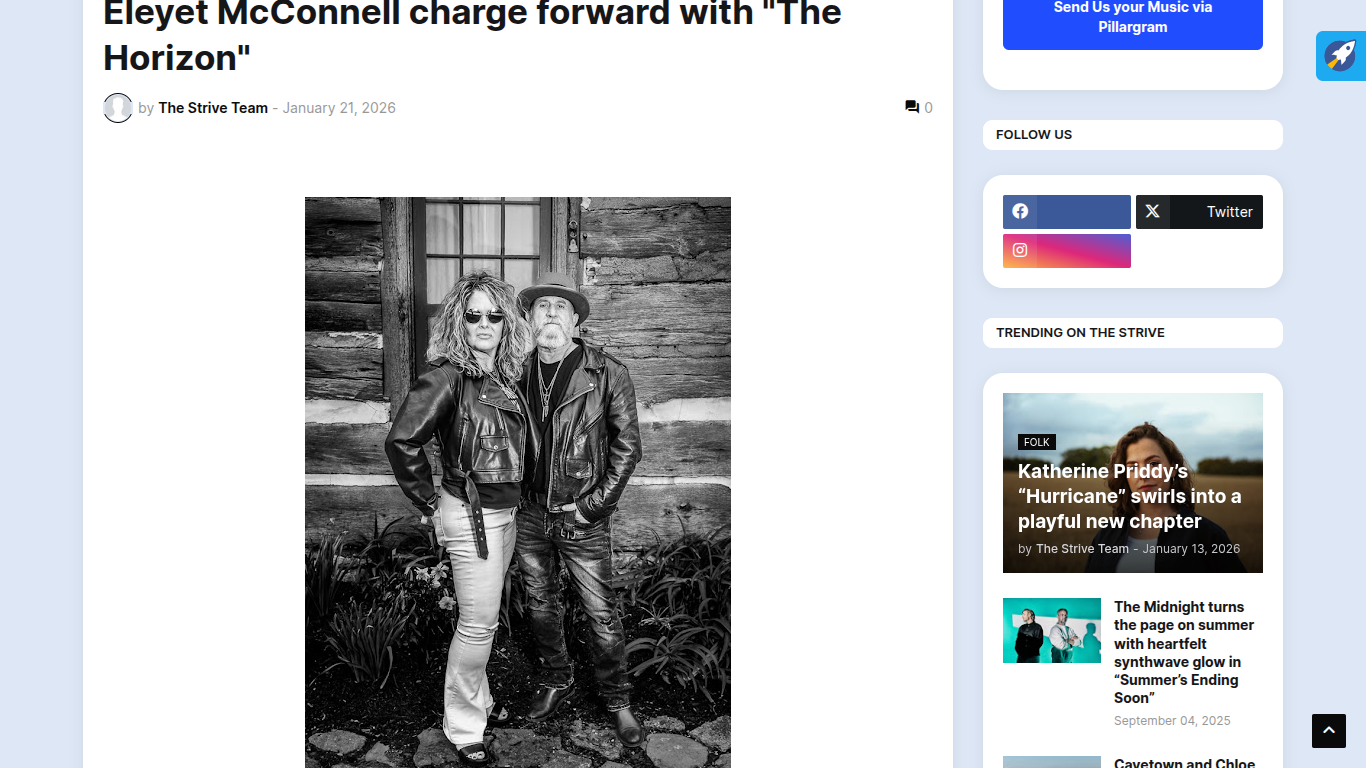The image size is (1366, 768).
Task: Click the black-and-white duo photo
Action: (518, 482)
